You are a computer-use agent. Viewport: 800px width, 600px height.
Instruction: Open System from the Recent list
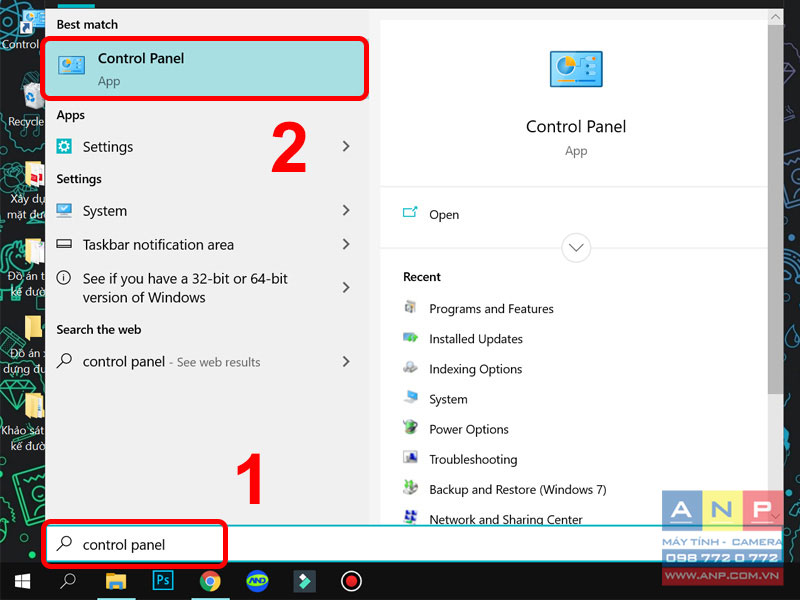[x=448, y=399]
